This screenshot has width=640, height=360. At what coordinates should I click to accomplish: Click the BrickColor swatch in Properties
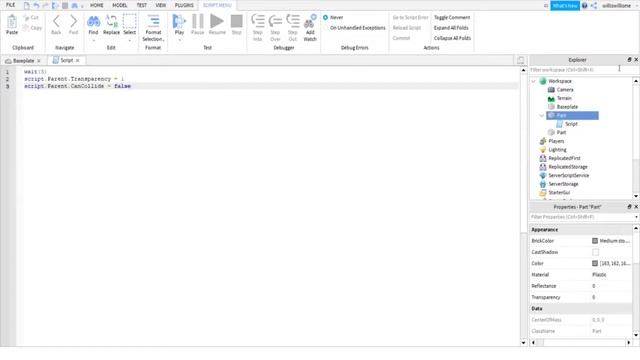tap(595, 241)
